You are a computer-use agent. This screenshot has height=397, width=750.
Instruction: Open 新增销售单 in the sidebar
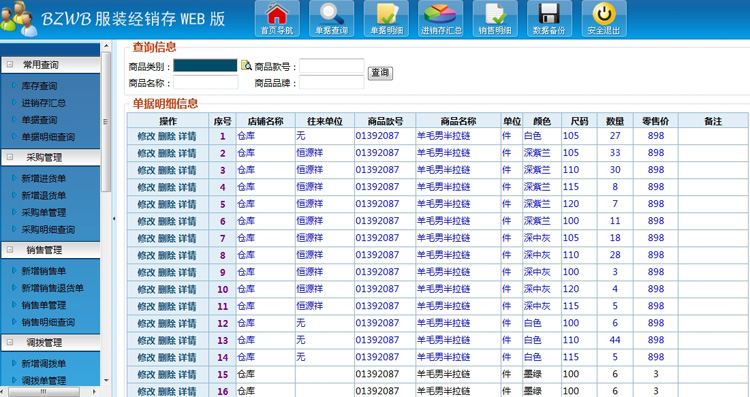[44, 271]
